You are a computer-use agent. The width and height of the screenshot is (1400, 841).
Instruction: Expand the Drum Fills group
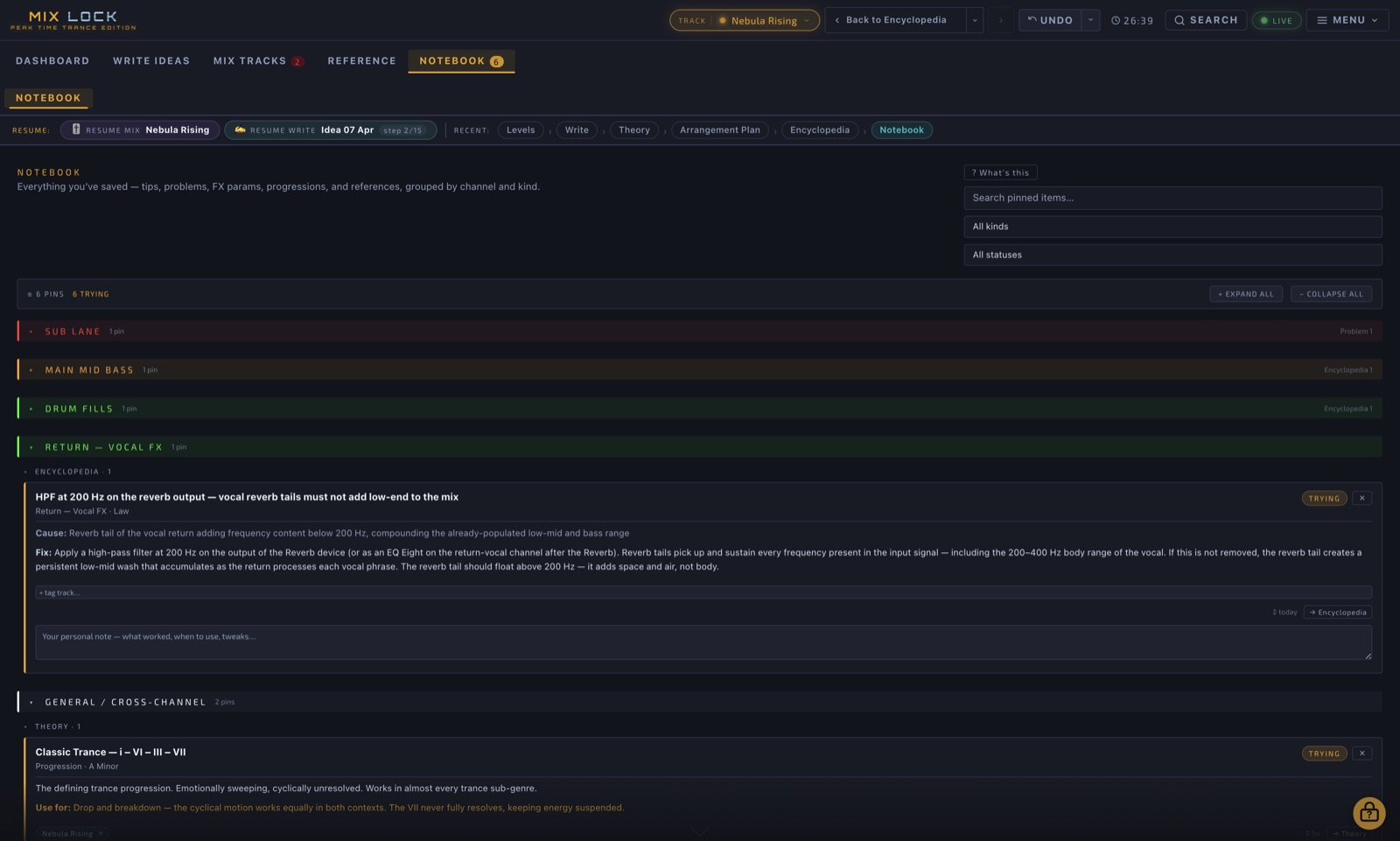700,408
